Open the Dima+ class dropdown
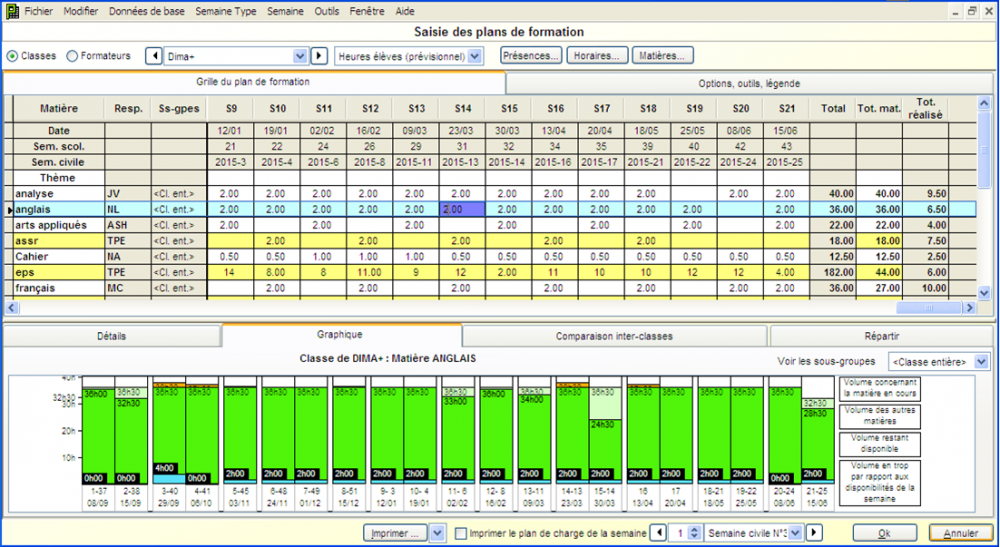The height and width of the screenshot is (547, 1000). (300, 56)
